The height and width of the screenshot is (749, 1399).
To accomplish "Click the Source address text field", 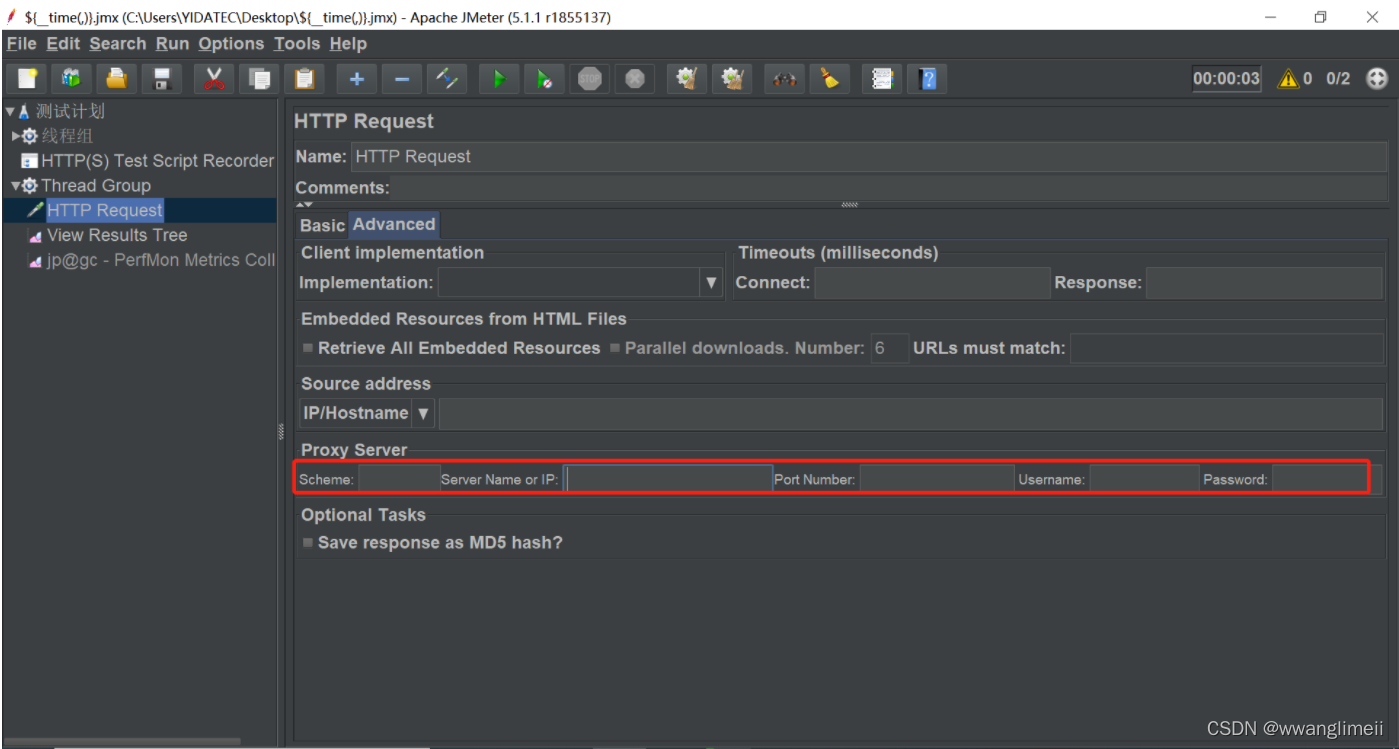I will tap(911, 413).
